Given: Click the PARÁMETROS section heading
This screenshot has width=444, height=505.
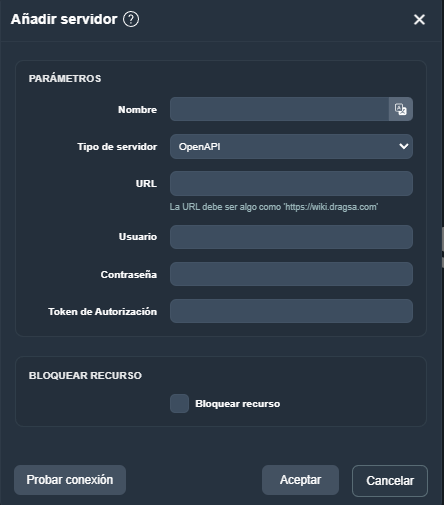Looking at the screenshot, I should click(x=65, y=78).
